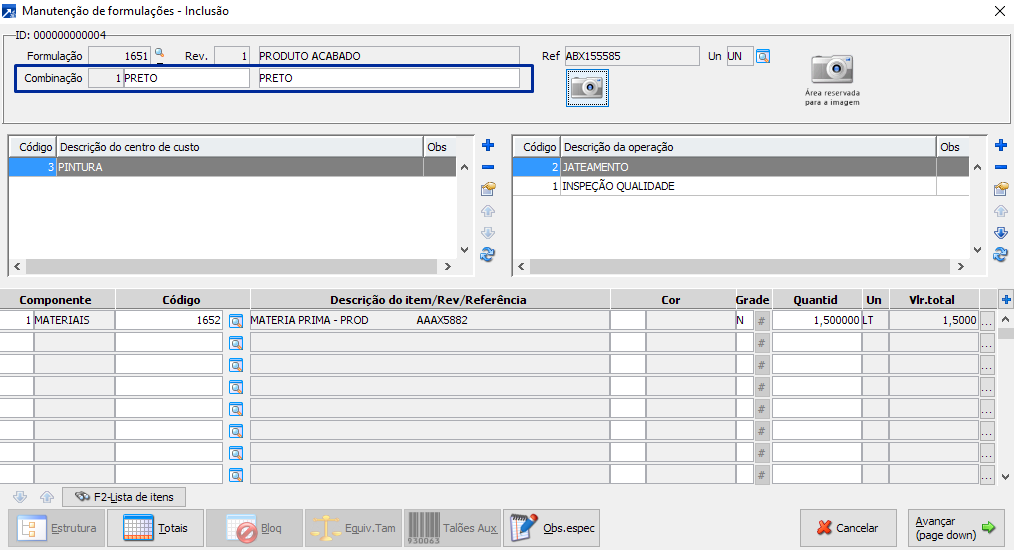This screenshot has height=550, width=1014.
Task: Add an operation with the plus icon
Action: tap(1001, 146)
